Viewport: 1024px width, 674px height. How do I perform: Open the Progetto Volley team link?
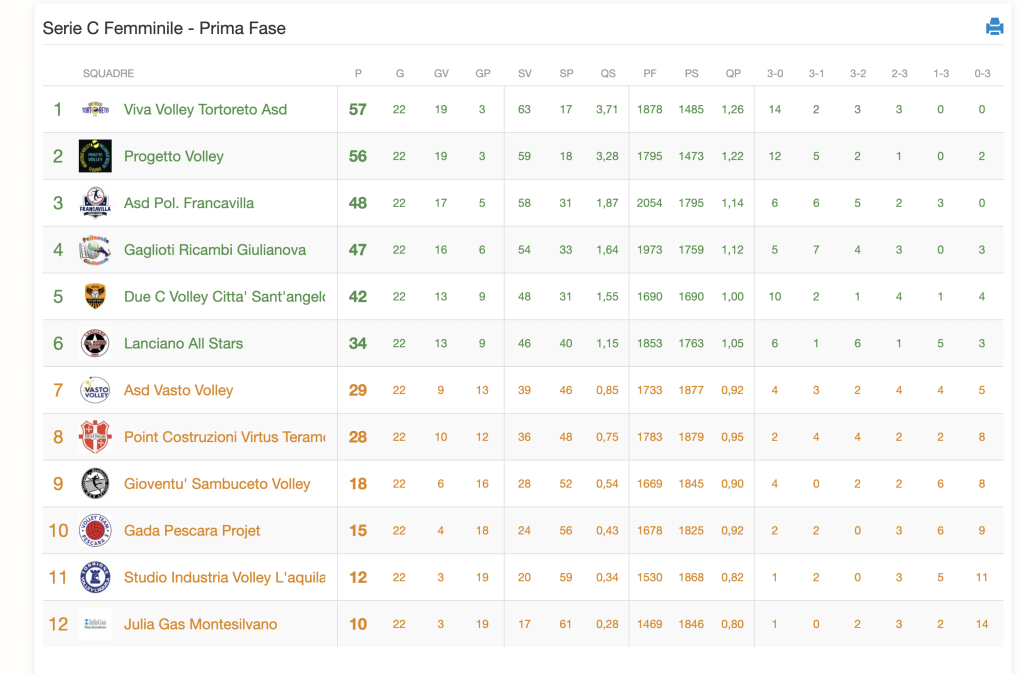[173, 156]
